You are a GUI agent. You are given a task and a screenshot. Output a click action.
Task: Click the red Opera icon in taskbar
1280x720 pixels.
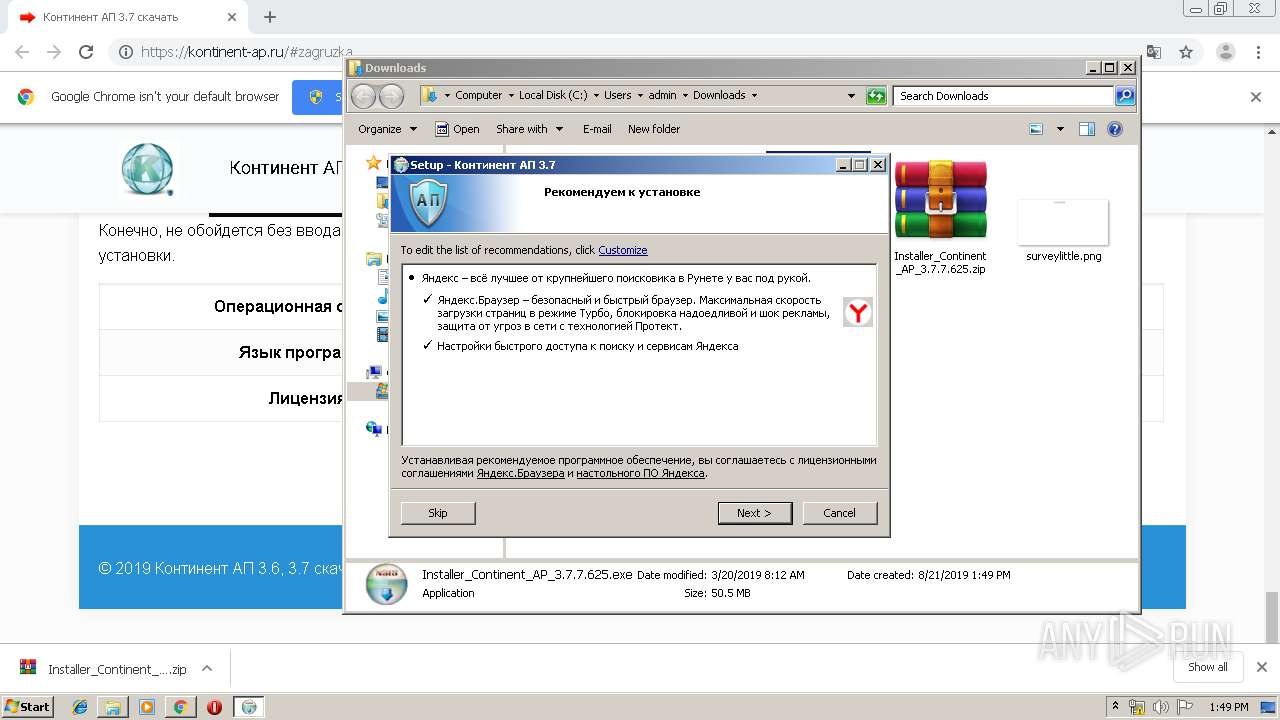click(x=214, y=707)
